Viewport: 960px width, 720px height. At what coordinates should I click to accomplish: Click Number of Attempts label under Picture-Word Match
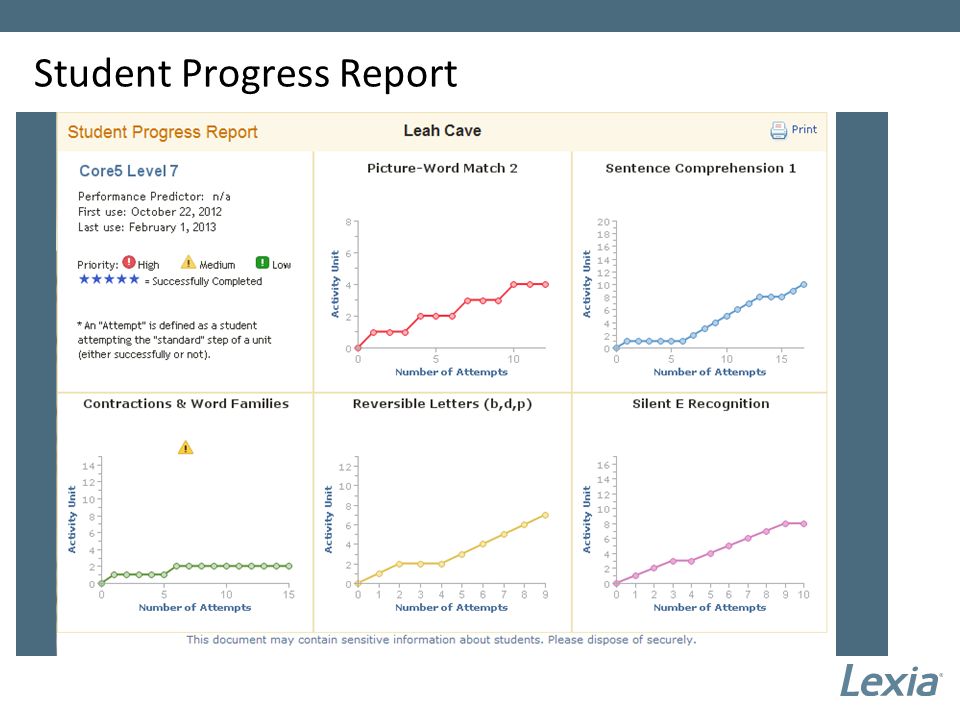point(451,372)
